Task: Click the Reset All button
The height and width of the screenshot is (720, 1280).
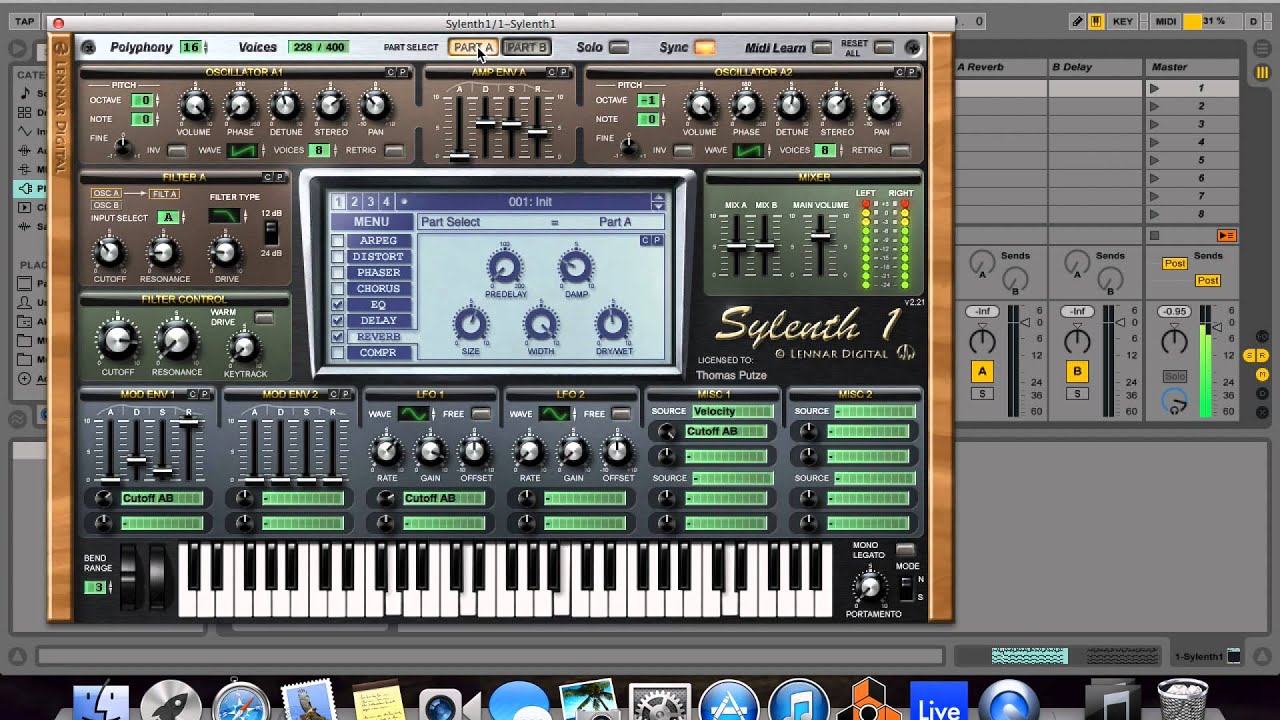Action: [883, 47]
